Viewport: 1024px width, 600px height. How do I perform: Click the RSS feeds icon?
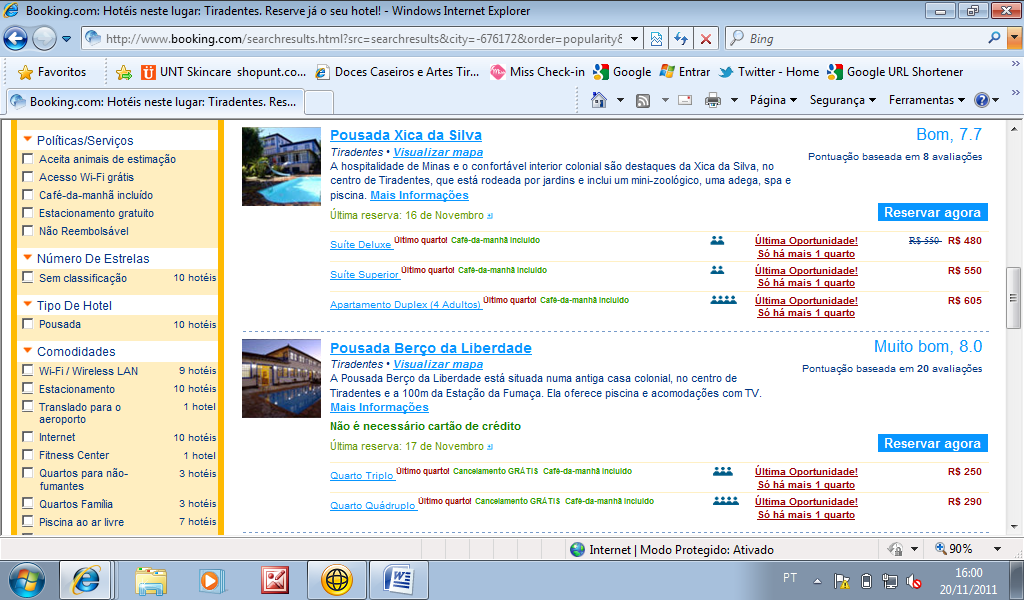pyautogui.click(x=643, y=100)
